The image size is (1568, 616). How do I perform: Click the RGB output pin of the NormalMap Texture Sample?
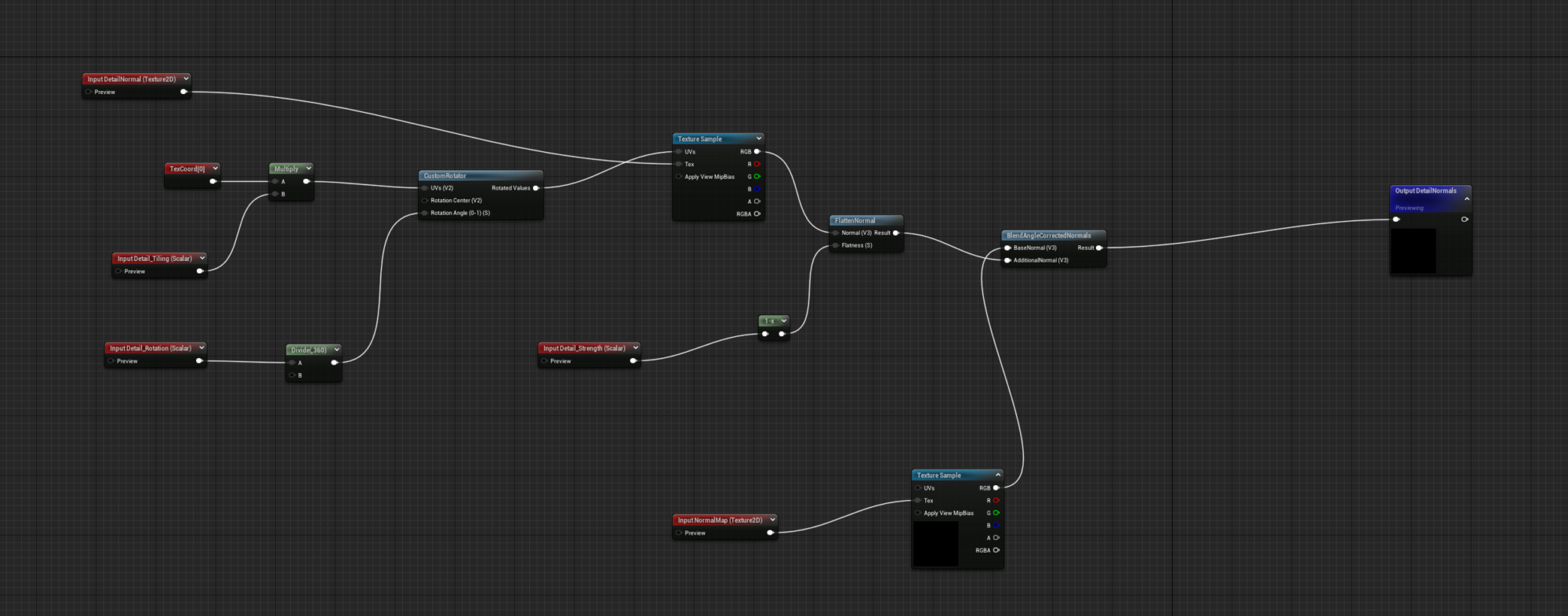[996, 487]
